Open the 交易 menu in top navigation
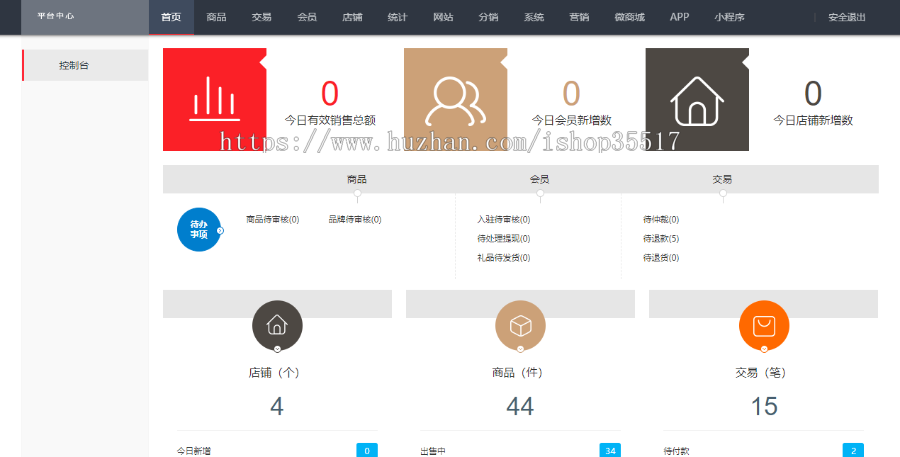Viewport: 900px width, 457px height. coord(262,17)
